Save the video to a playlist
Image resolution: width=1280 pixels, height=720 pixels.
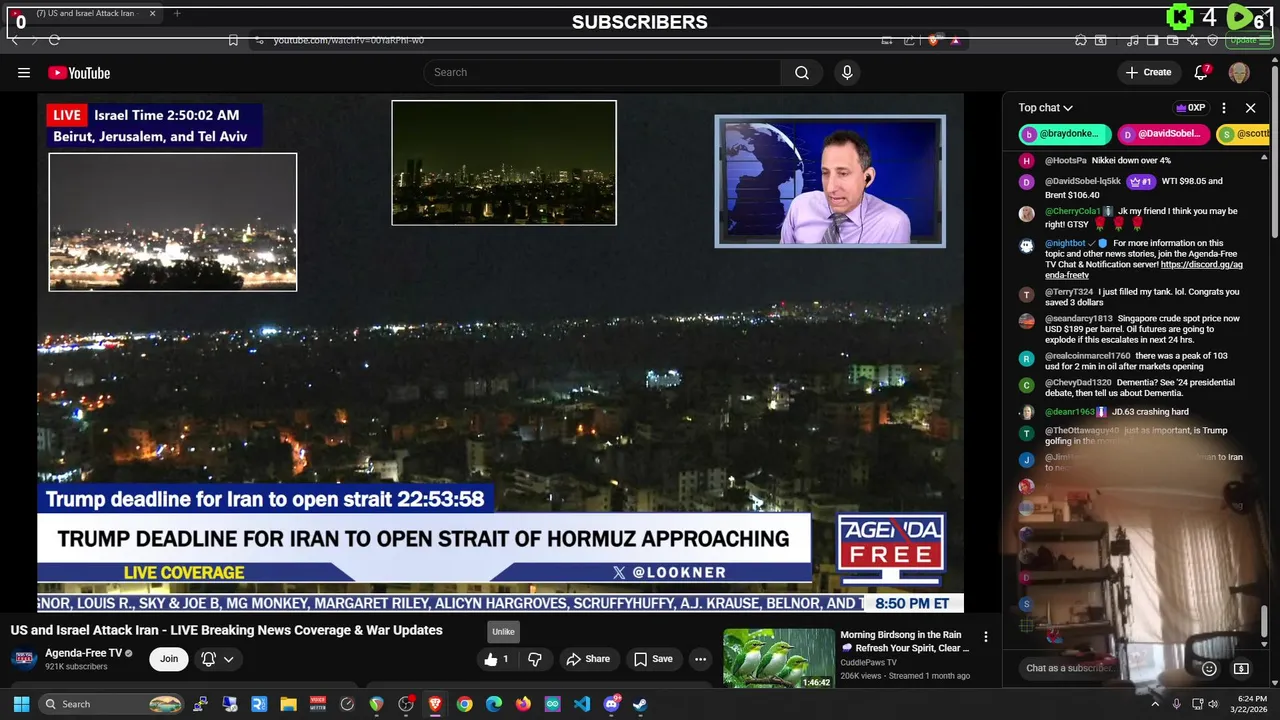(x=653, y=659)
